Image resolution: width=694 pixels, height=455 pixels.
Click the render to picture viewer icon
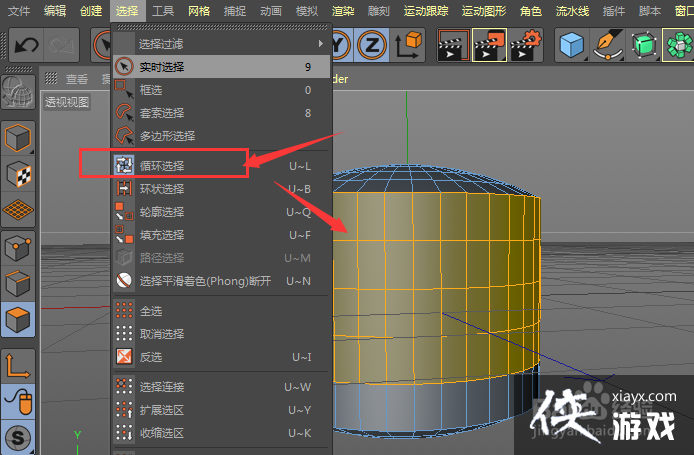tap(489, 45)
